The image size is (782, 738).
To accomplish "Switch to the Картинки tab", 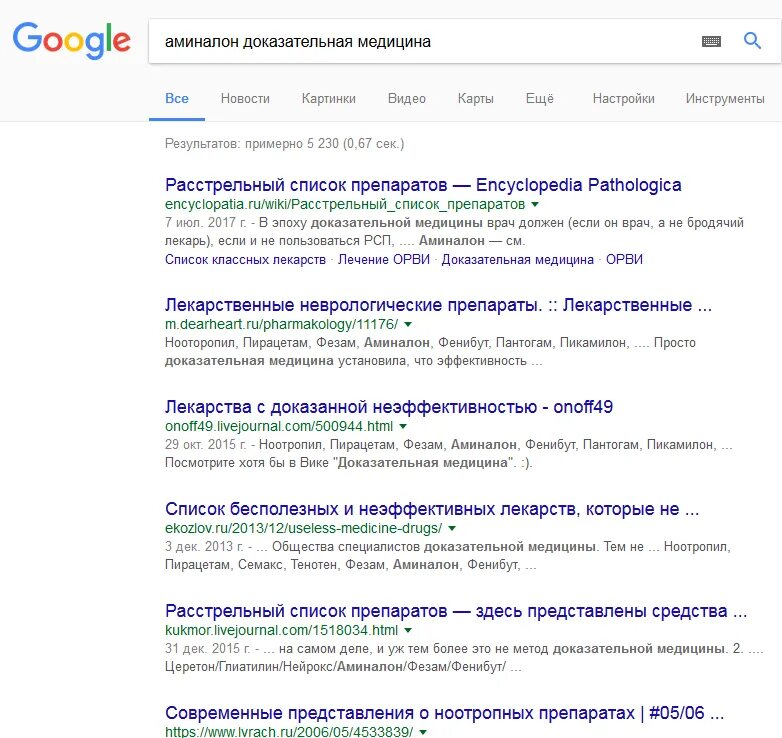I will (329, 98).
